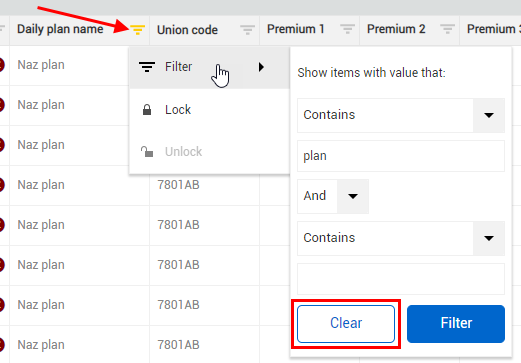Expand the Filter submenu arrow

click(261, 67)
